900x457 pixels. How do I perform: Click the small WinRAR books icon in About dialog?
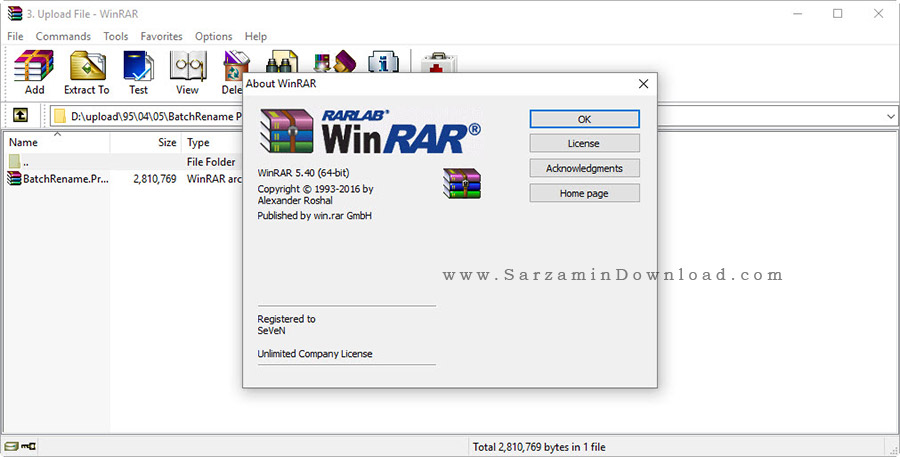click(x=462, y=183)
